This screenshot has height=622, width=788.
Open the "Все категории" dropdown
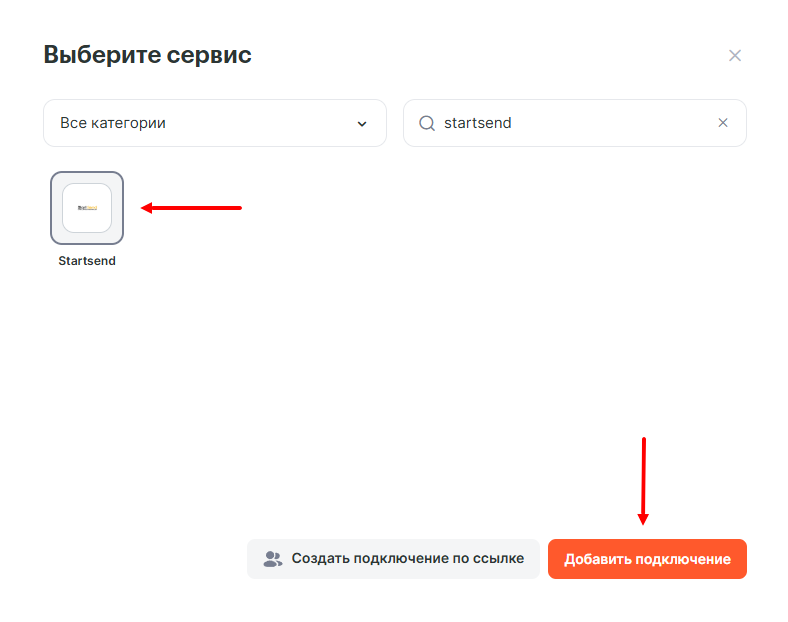point(214,123)
